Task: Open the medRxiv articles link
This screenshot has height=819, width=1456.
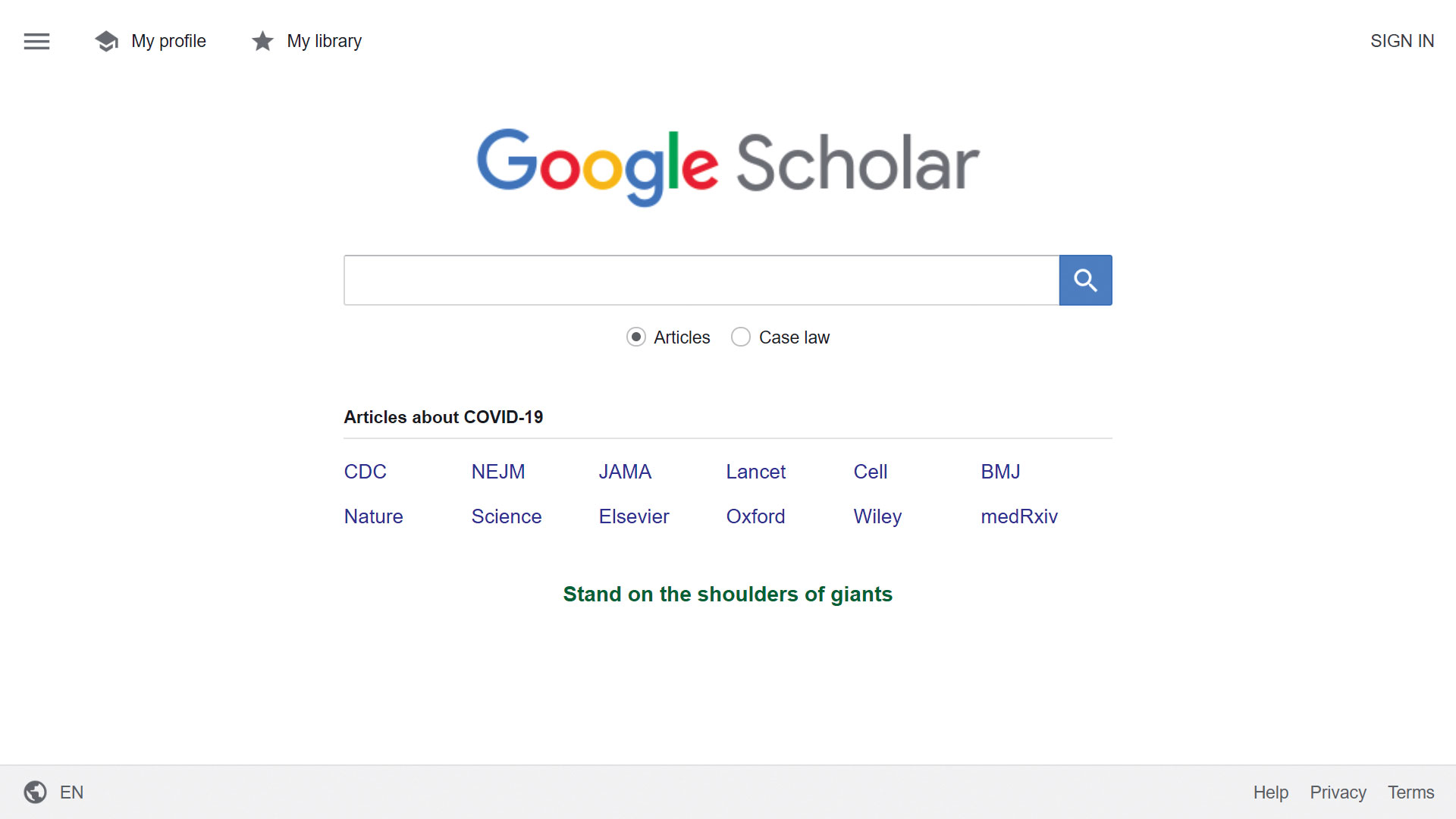Action: 1018,516
